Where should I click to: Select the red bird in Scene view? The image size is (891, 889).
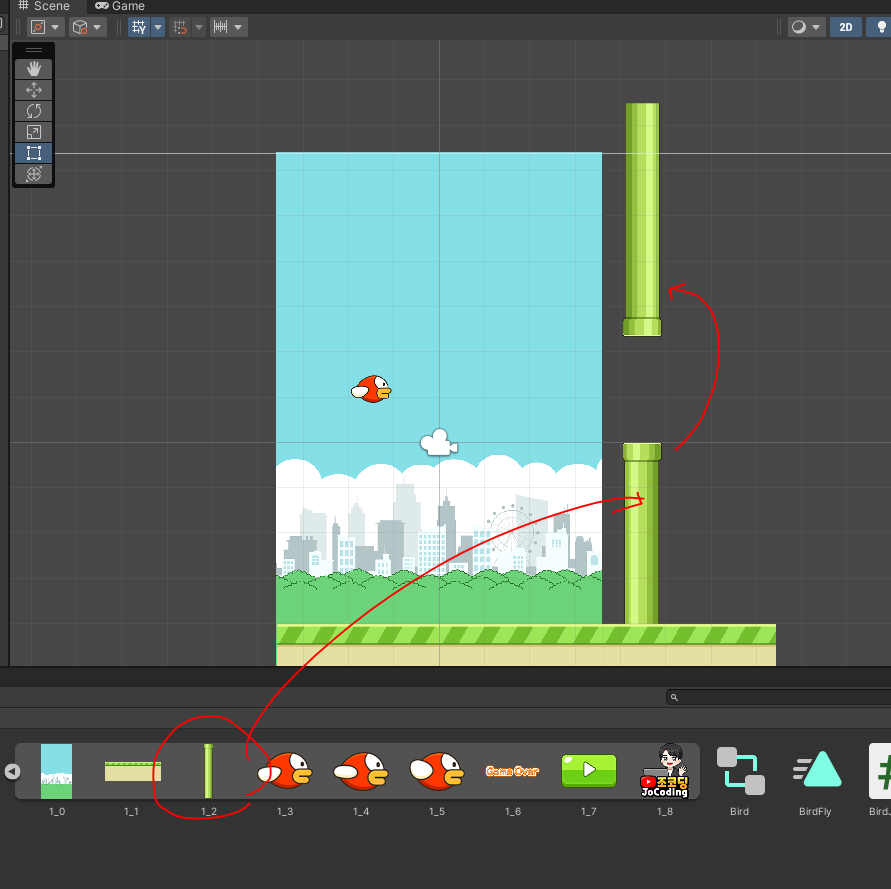[x=372, y=389]
